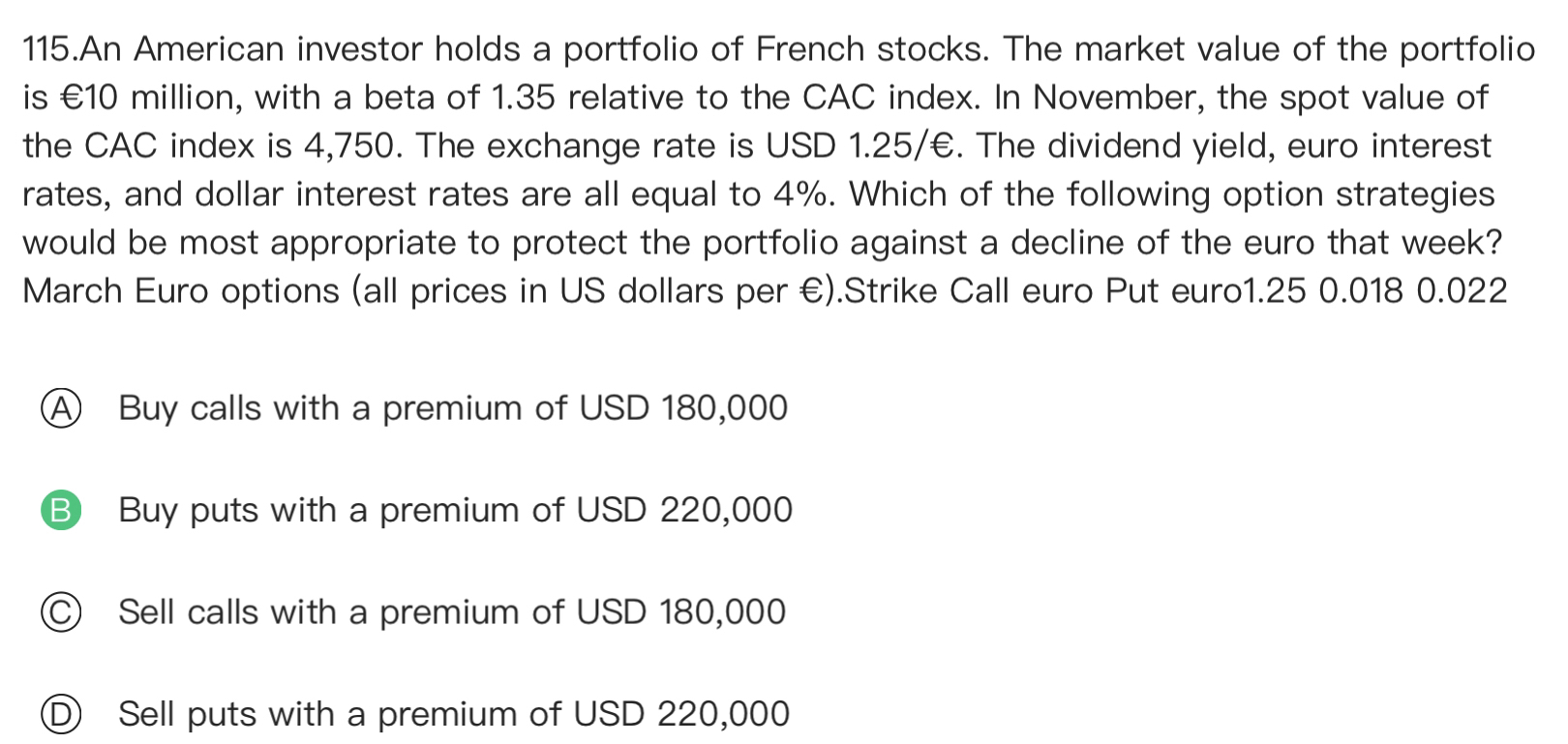Screen dimensions: 1568x744
Task: Select option D radio button
Action: click(x=60, y=715)
